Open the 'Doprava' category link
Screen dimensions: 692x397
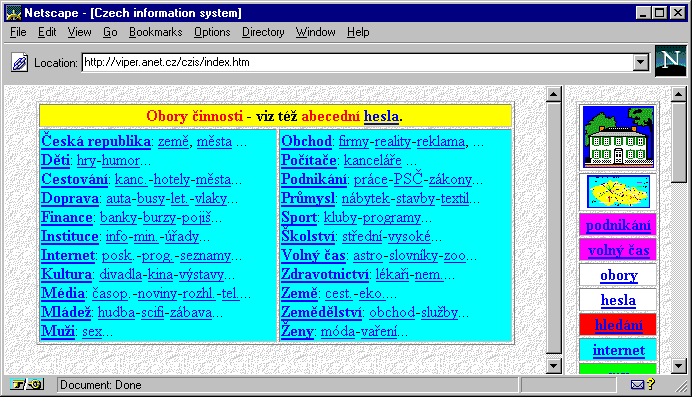pos(70,198)
